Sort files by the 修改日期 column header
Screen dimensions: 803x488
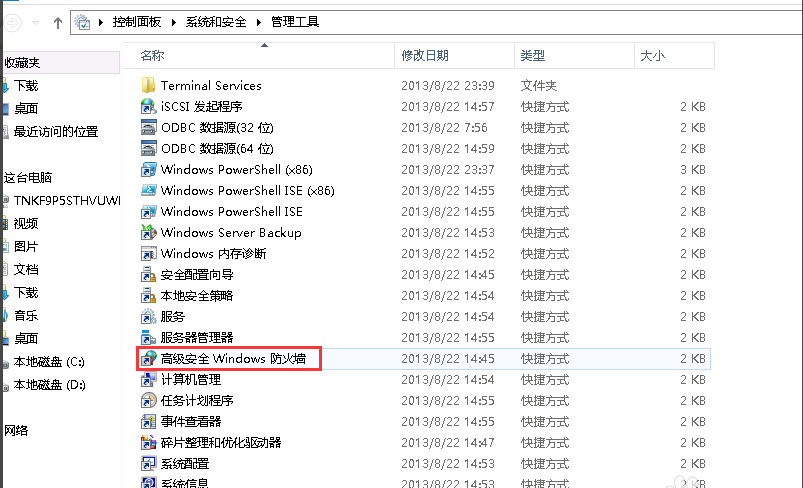tap(425, 56)
